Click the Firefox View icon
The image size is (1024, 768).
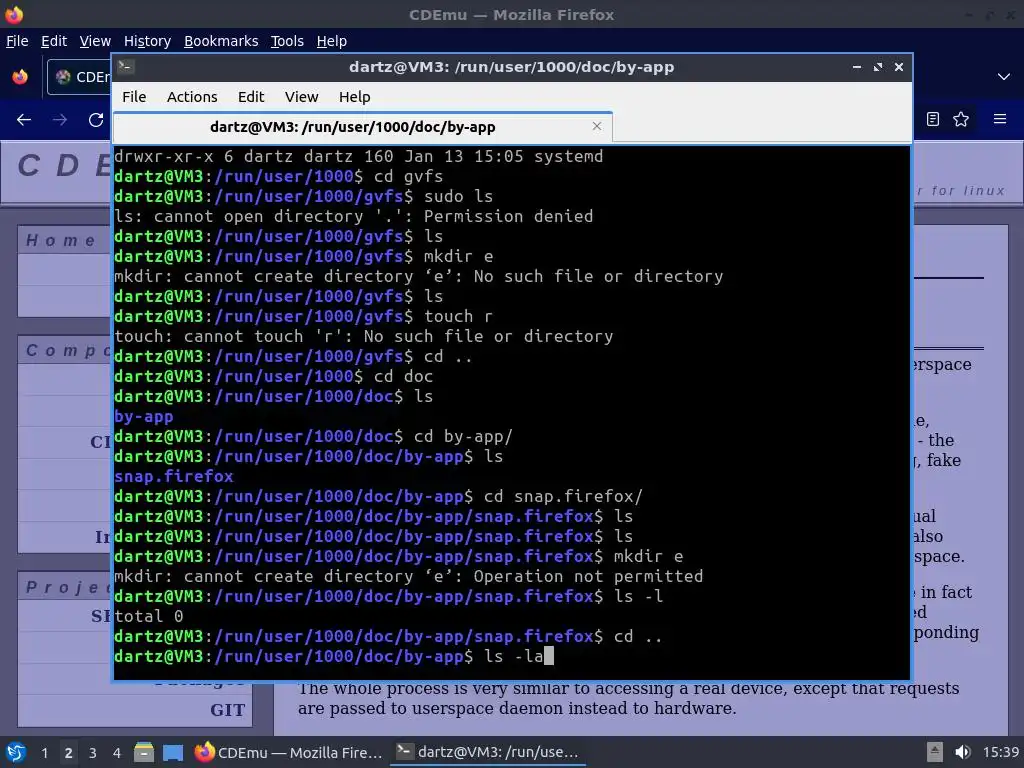pos(20,77)
